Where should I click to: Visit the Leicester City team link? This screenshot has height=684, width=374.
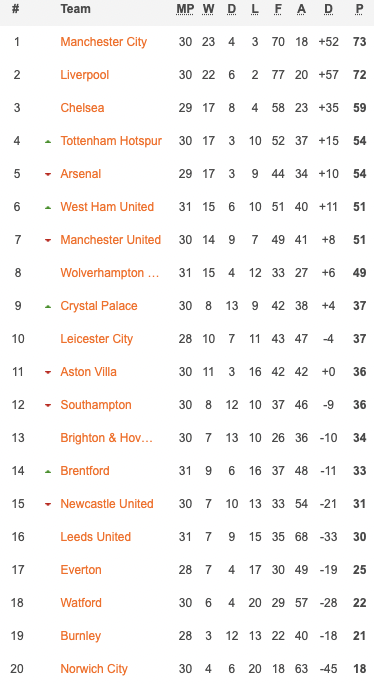click(x=96, y=339)
